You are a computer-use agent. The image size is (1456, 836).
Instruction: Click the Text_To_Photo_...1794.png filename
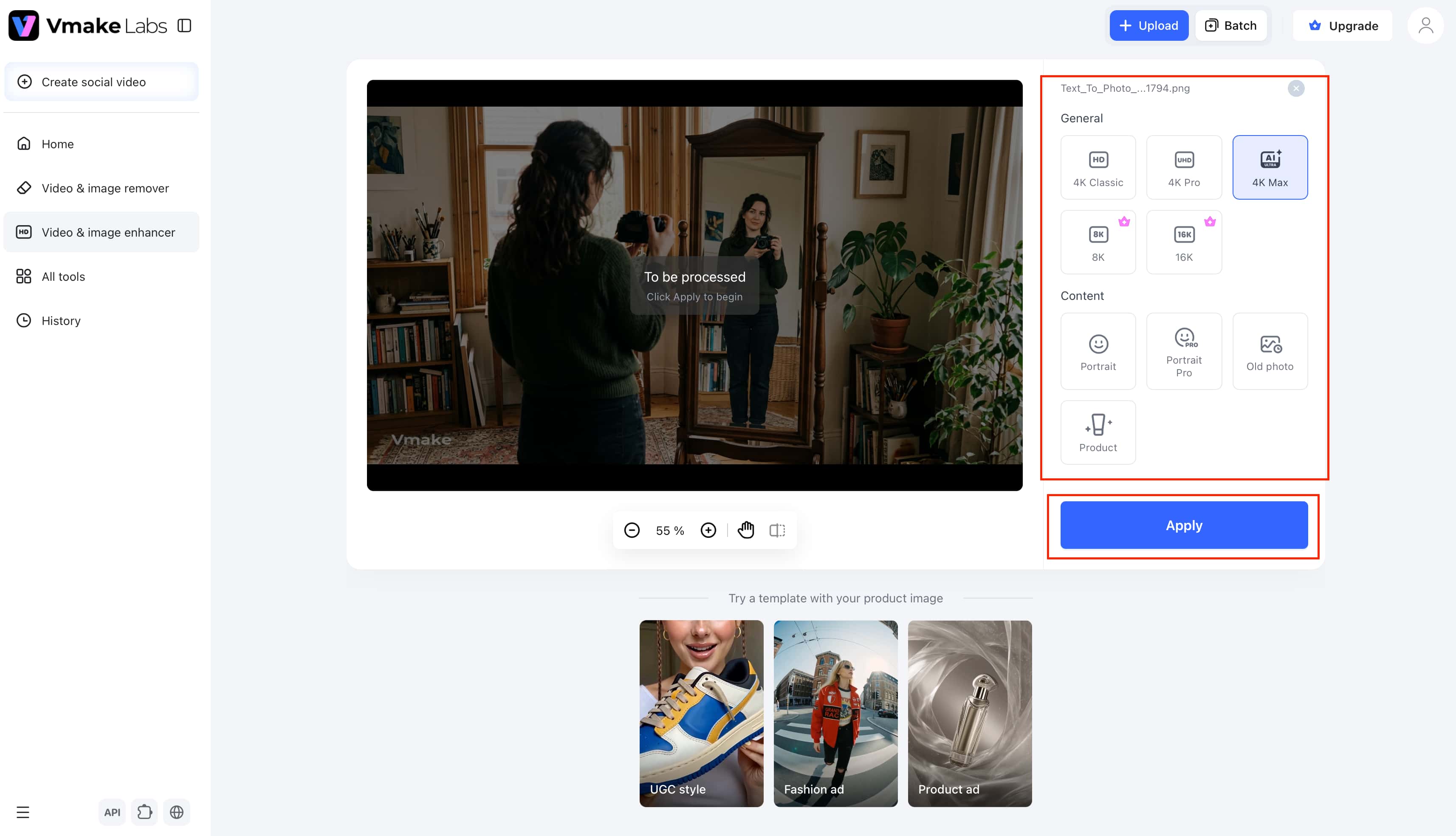pyautogui.click(x=1125, y=88)
